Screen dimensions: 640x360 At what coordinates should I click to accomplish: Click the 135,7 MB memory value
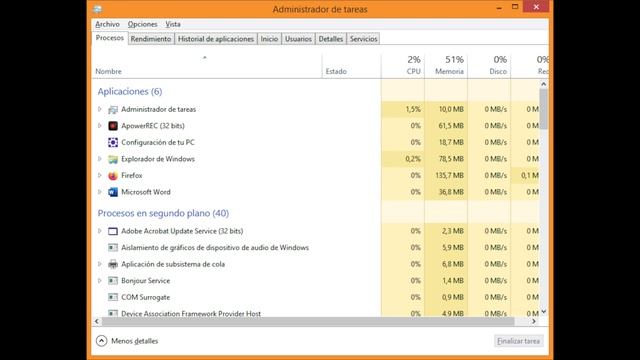pos(449,176)
